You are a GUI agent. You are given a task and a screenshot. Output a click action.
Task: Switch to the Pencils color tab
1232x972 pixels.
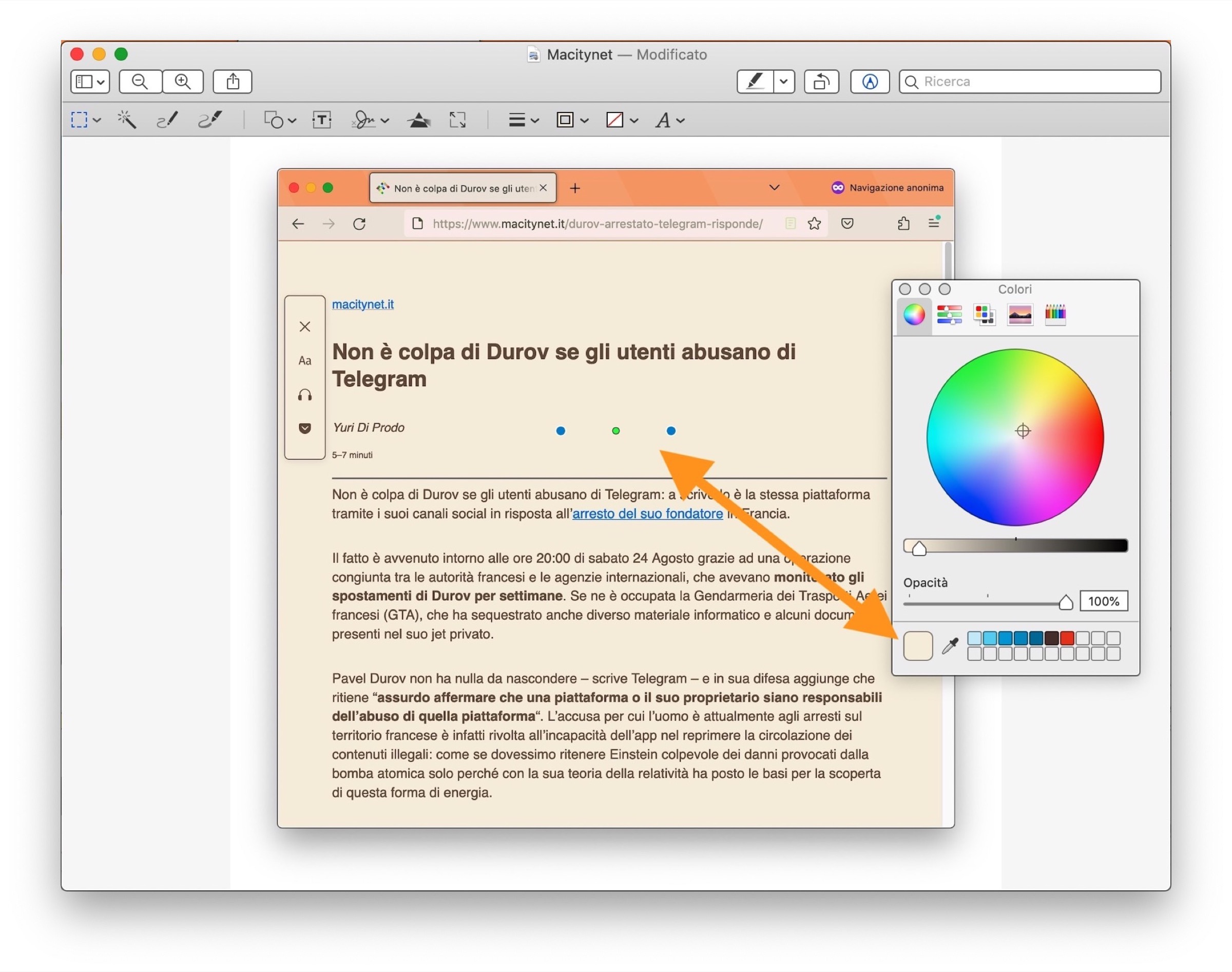coord(1055,314)
